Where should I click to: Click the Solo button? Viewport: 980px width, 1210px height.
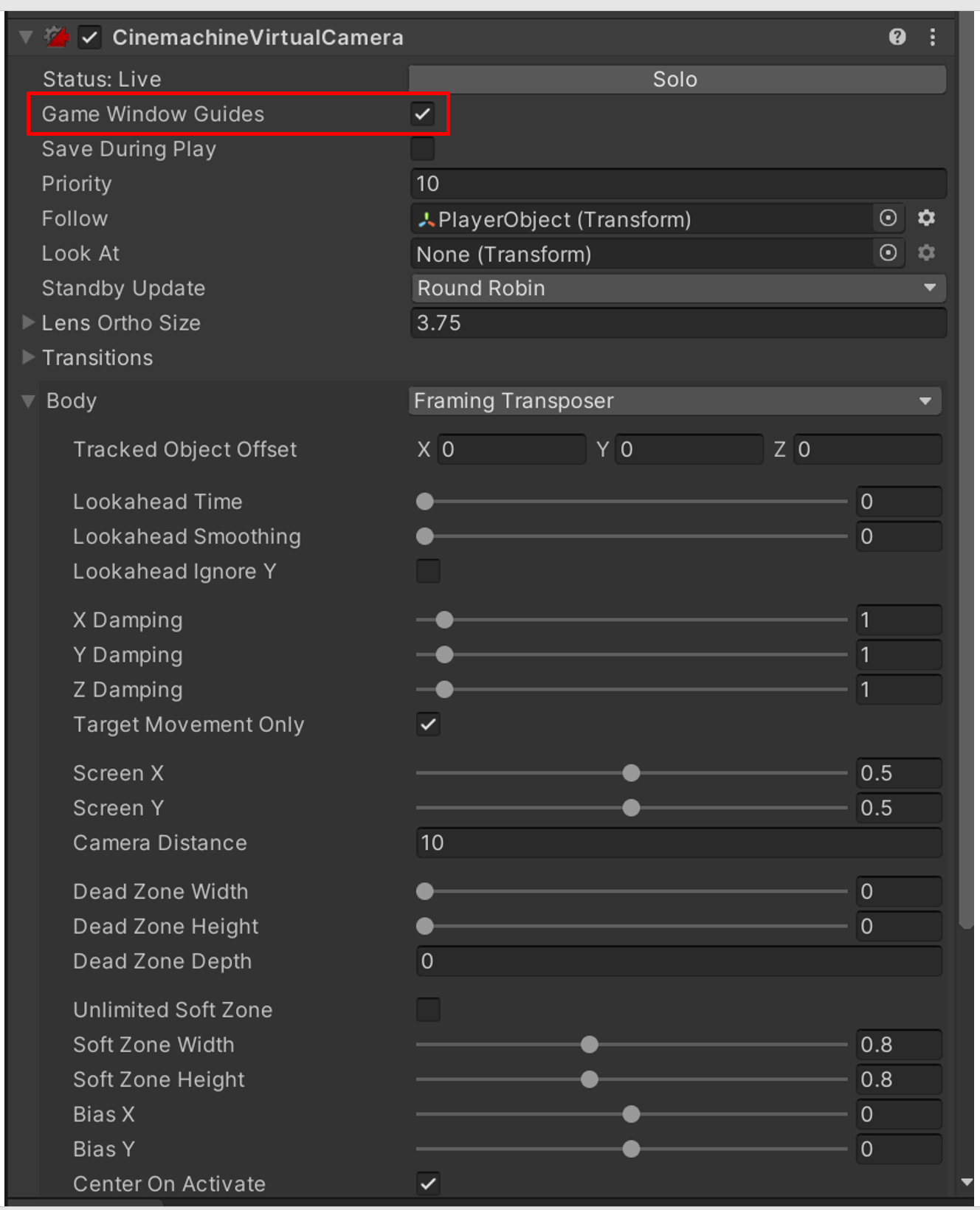pos(677,79)
